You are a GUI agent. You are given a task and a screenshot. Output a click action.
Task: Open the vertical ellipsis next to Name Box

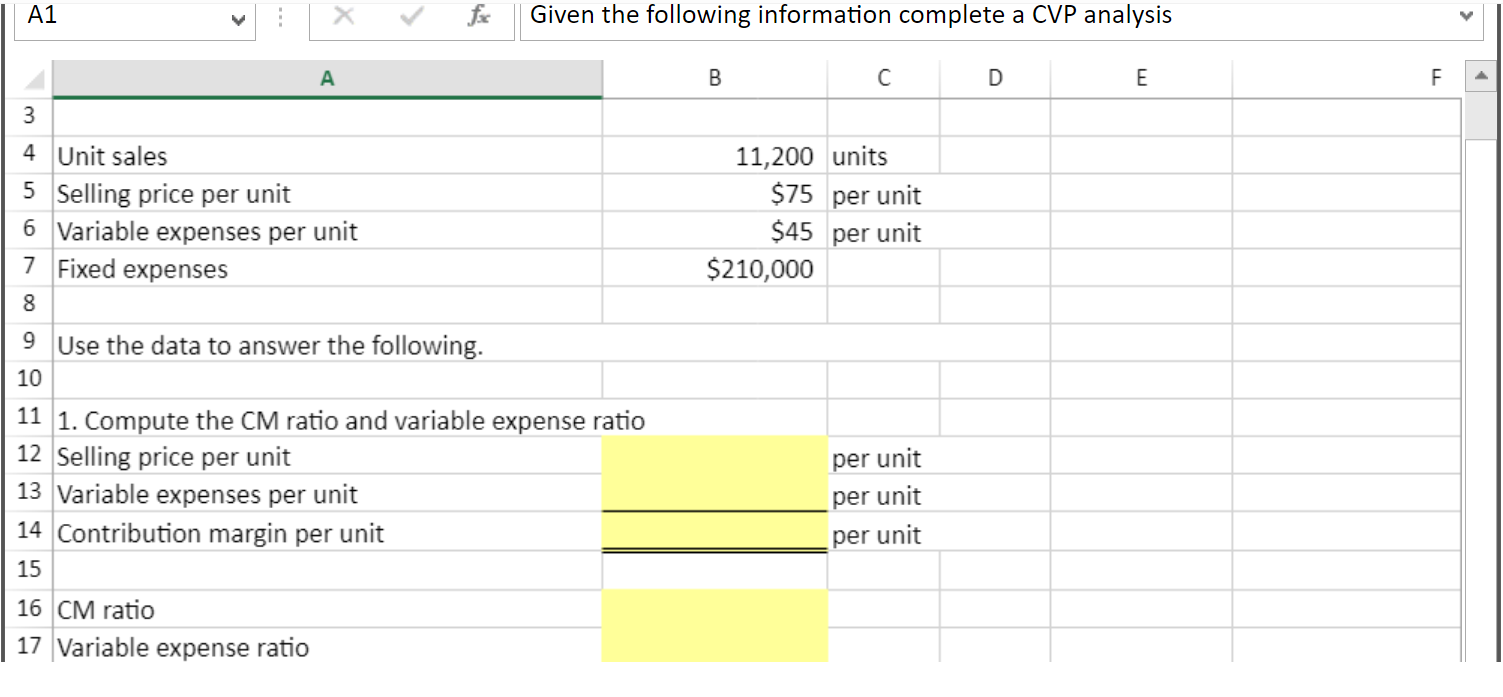tap(281, 16)
